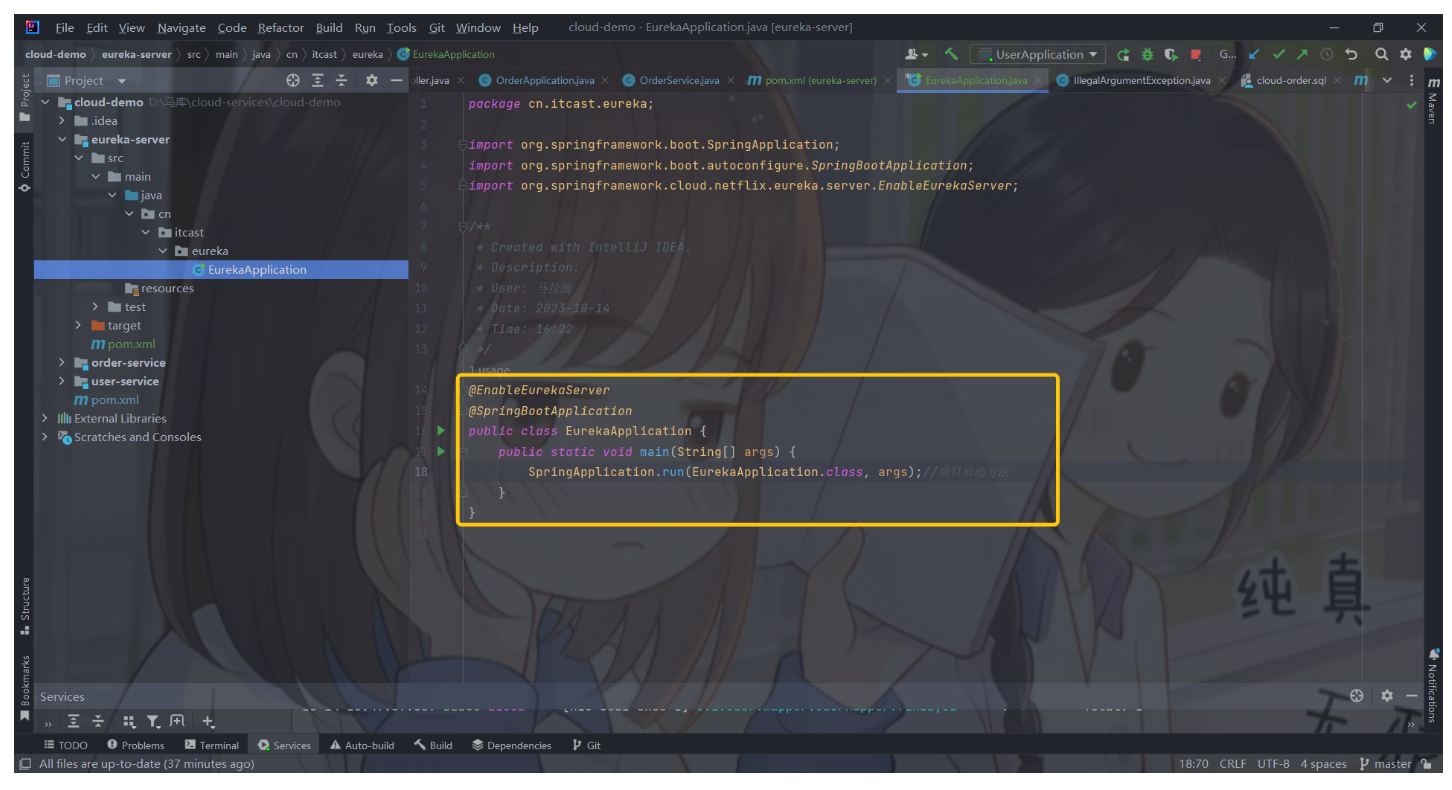This screenshot has width=1452, height=790.
Task: Open Services panel gear settings
Action: point(1387,696)
